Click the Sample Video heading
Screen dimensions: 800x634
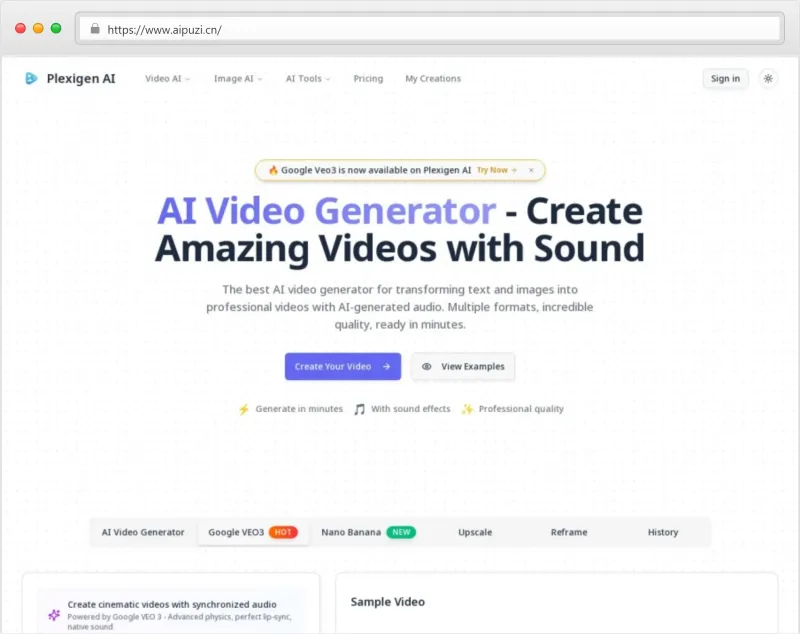click(x=388, y=602)
